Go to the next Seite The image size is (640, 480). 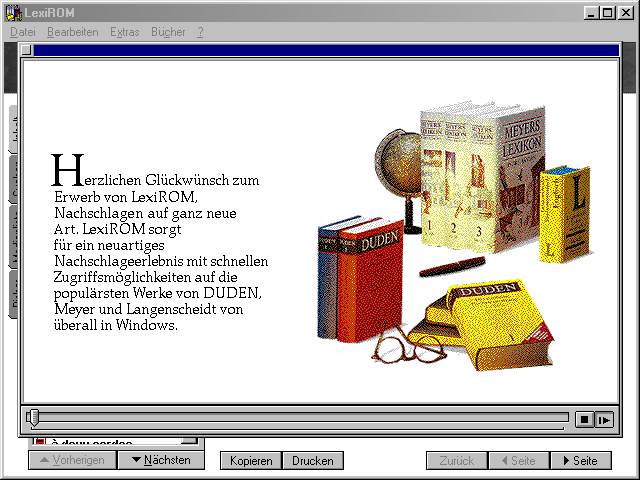581,460
